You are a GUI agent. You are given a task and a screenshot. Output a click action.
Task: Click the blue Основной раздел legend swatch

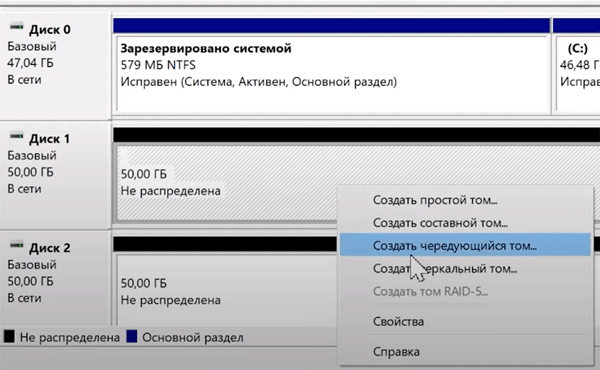pos(132,337)
